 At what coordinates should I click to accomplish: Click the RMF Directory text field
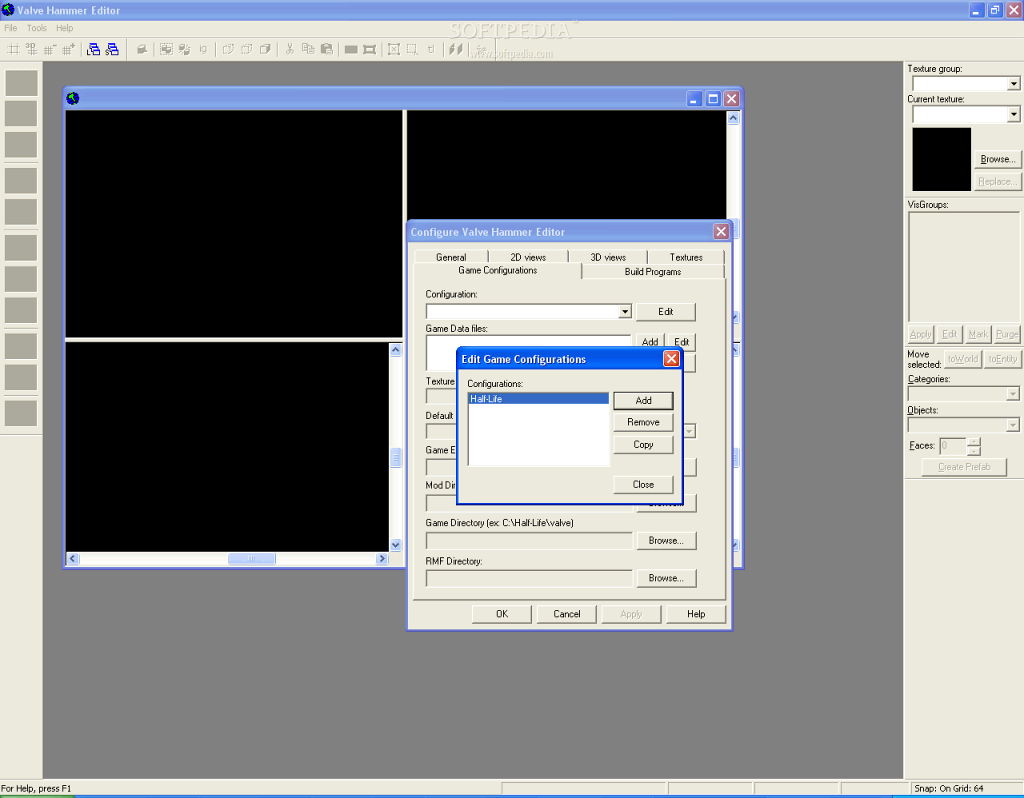click(529, 578)
